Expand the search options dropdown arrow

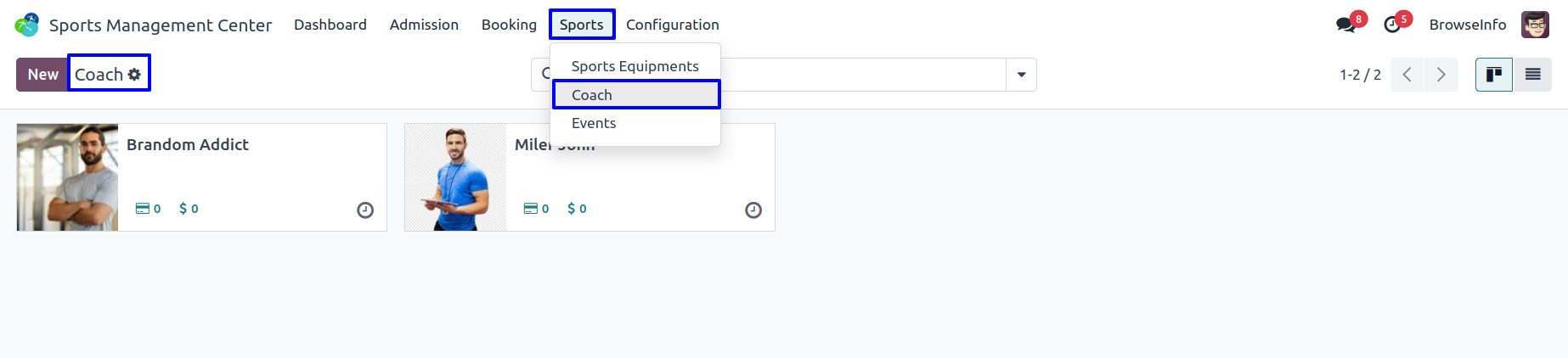click(1021, 75)
